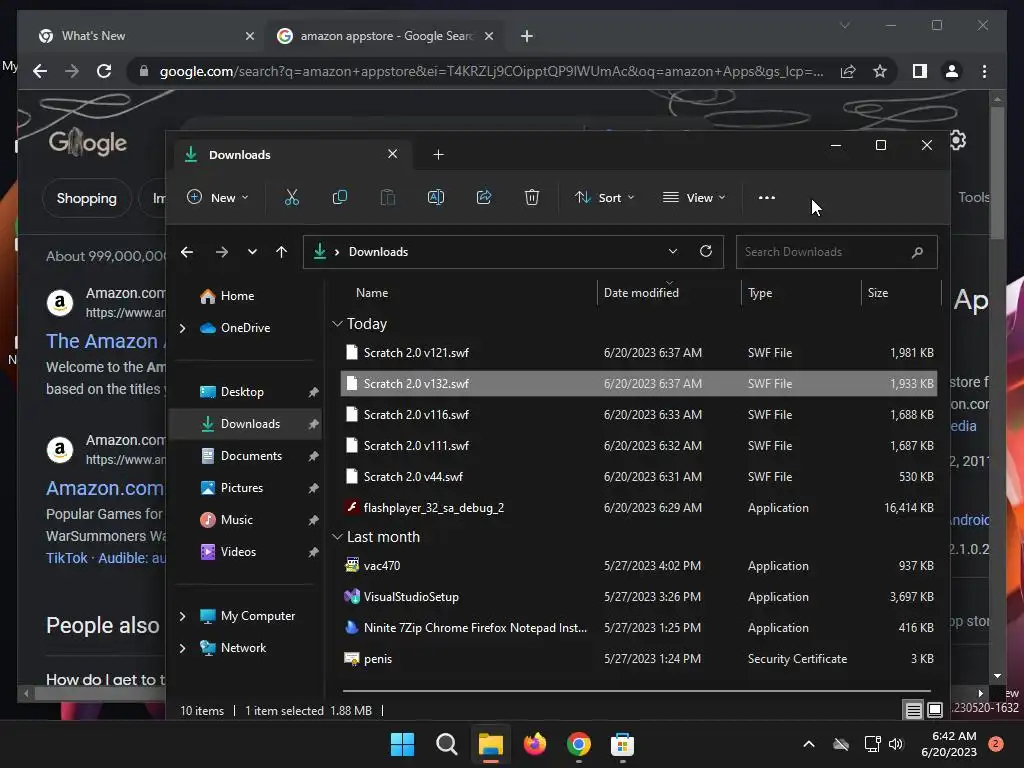Go forward in File Explorer navigation
The width and height of the screenshot is (1024, 768).
[222, 252]
